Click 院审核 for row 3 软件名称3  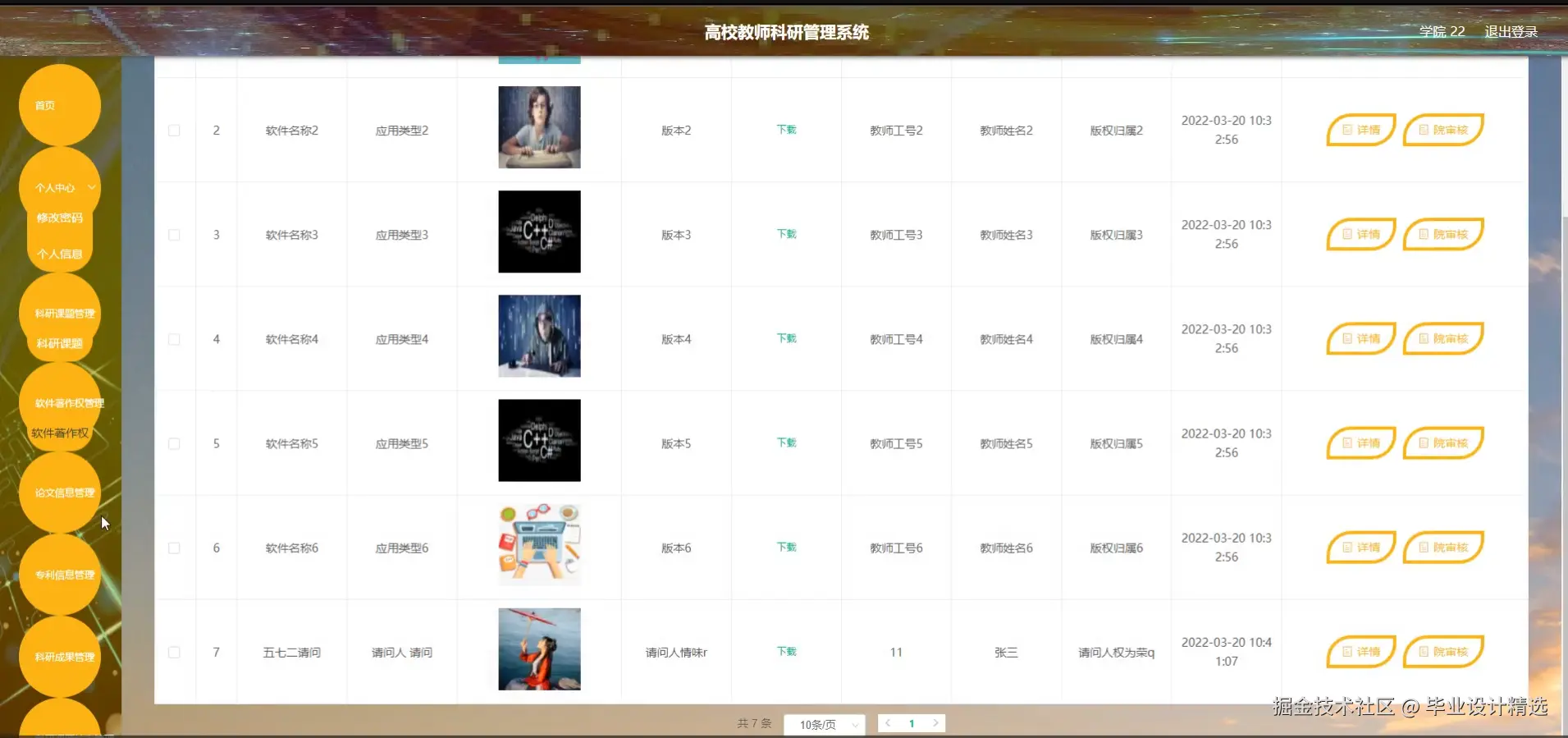pos(1443,234)
